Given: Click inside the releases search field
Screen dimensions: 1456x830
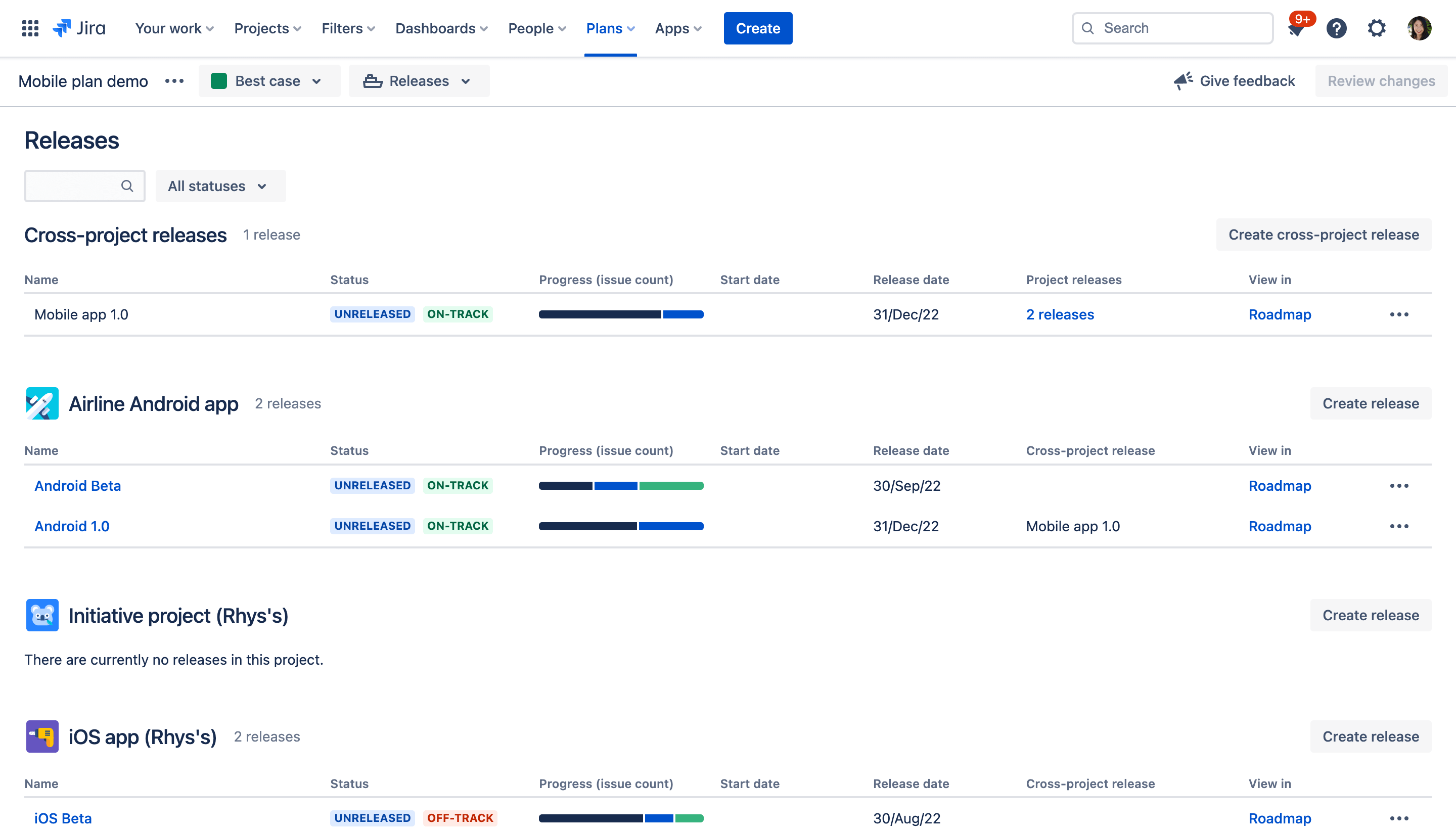Looking at the screenshot, I should click(74, 186).
